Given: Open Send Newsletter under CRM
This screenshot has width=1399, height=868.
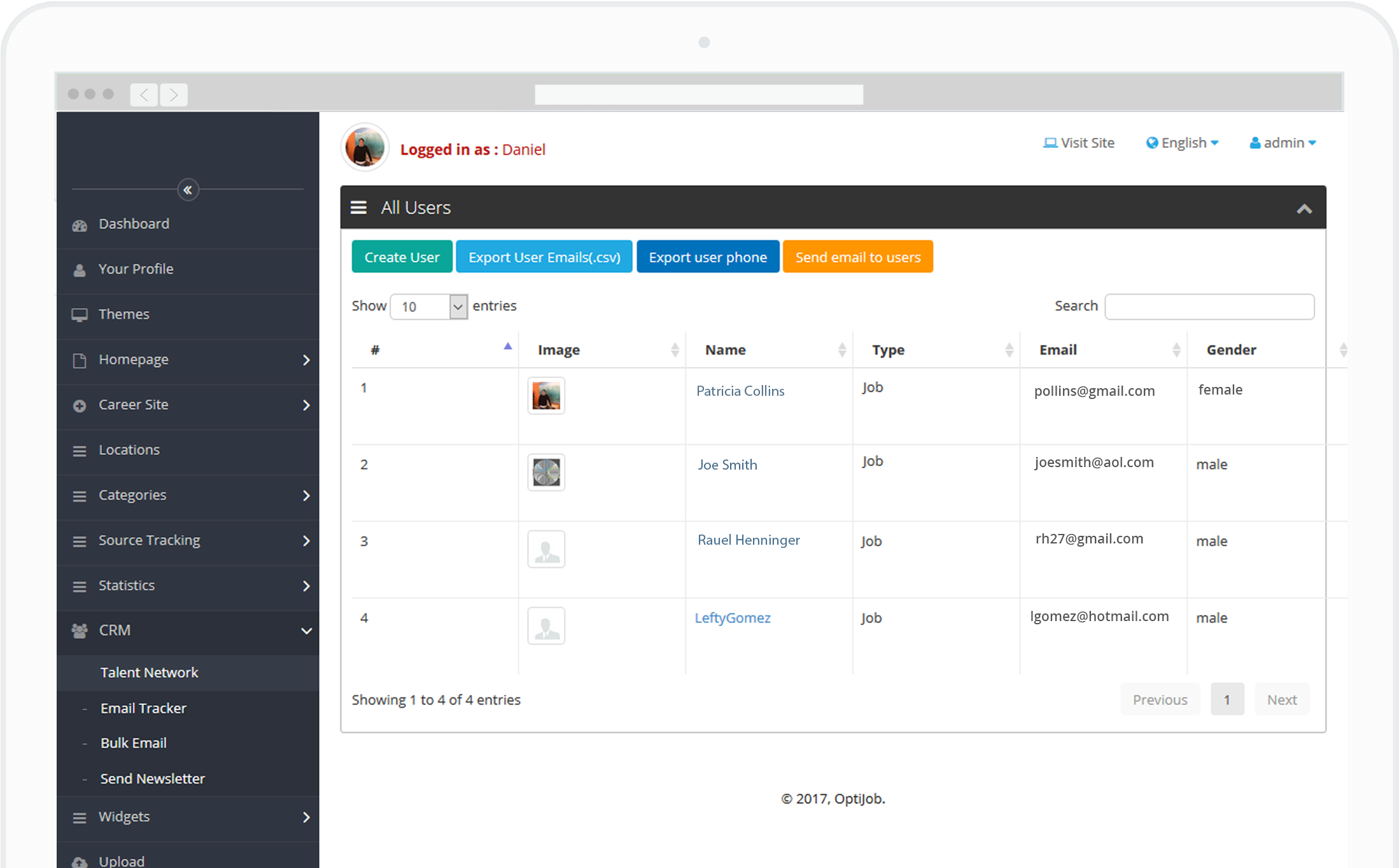Looking at the screenshot, I should tap(152, 779).
